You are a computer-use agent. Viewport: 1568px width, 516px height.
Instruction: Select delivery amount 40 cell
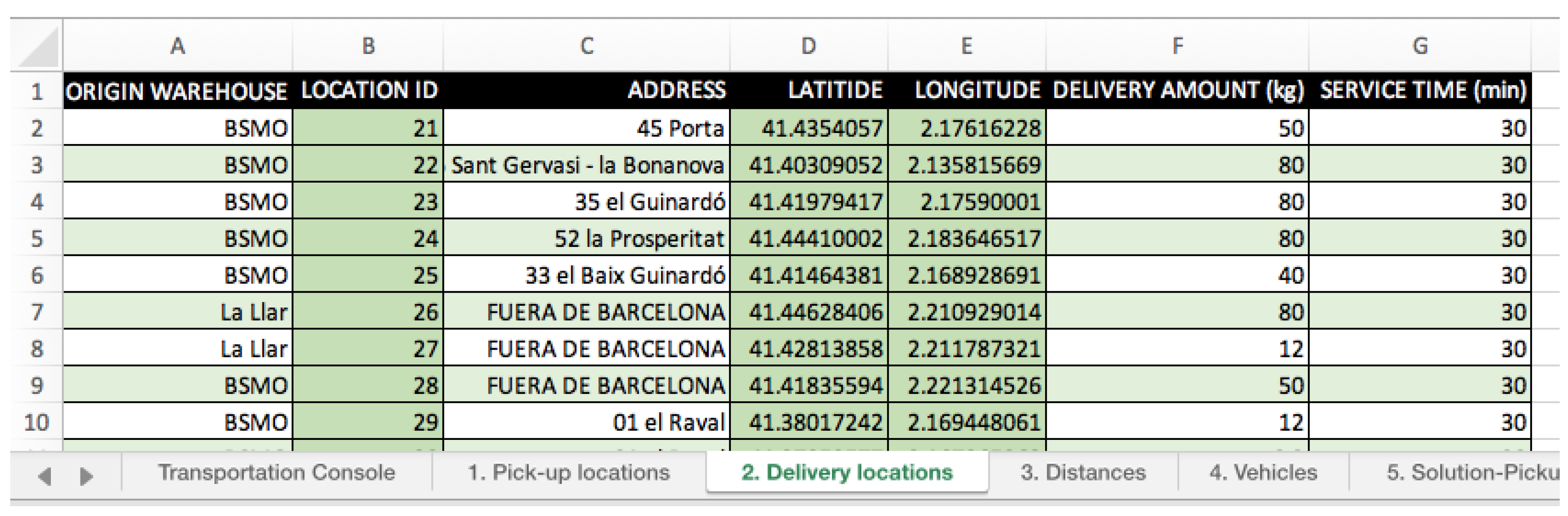coord(1178,275)
